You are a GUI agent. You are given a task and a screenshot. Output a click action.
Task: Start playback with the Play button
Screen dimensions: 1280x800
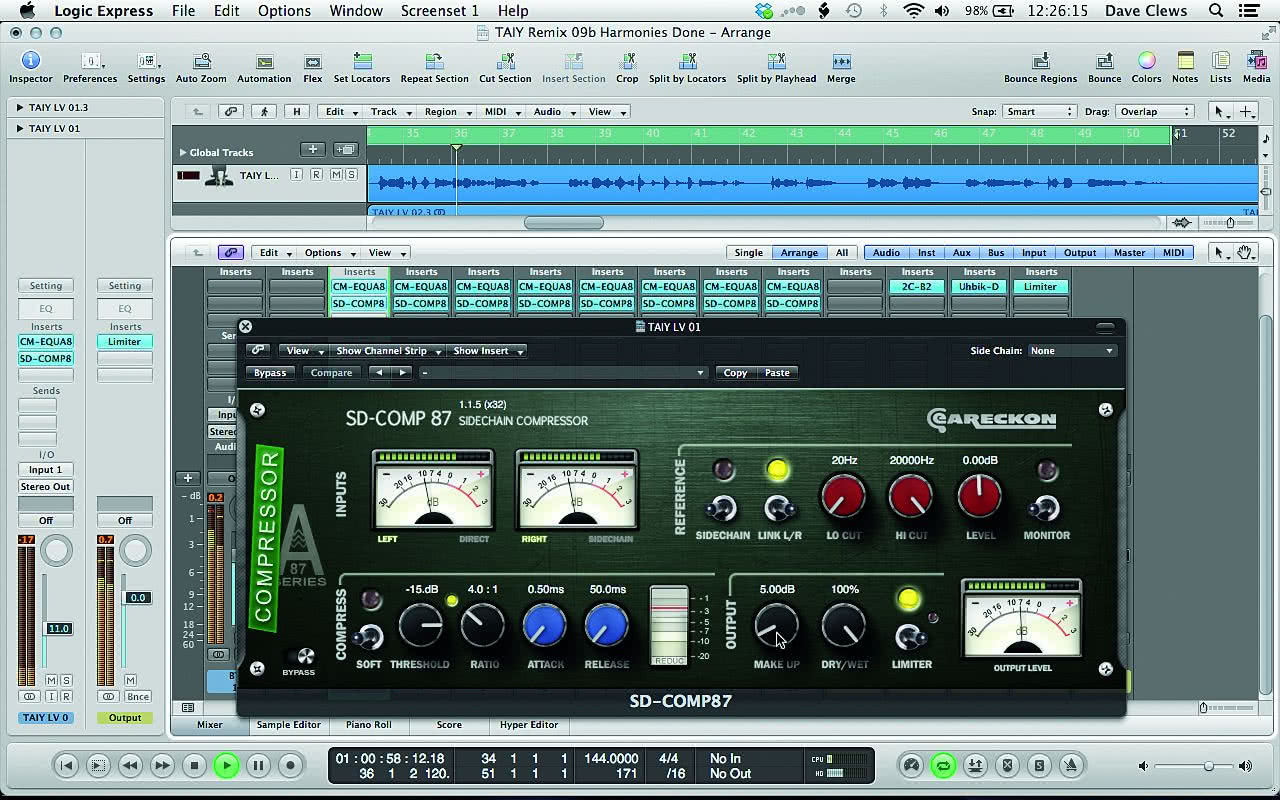pyautogui.click(x=226, y=766)
